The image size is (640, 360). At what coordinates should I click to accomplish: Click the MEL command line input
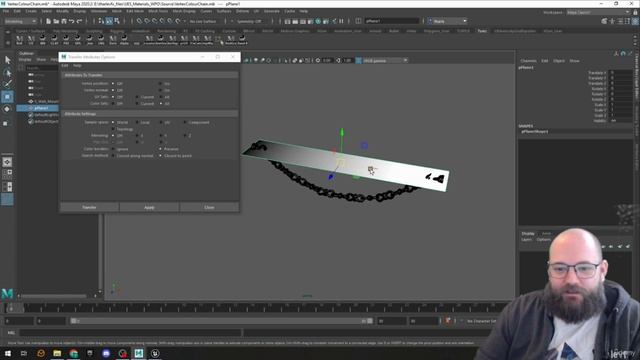(x=131, y=333)
